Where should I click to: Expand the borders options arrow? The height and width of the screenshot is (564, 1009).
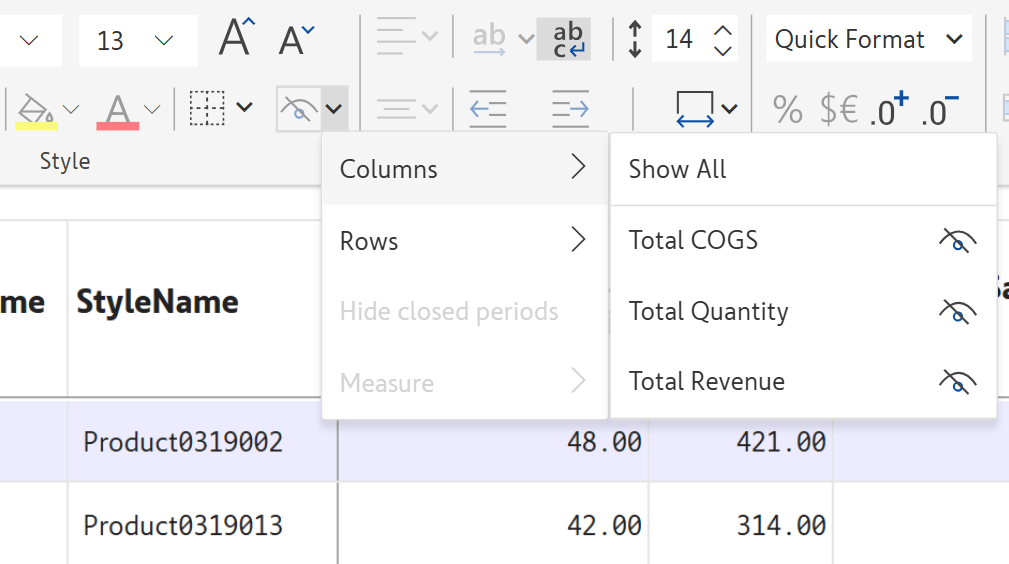coord(245,107)
